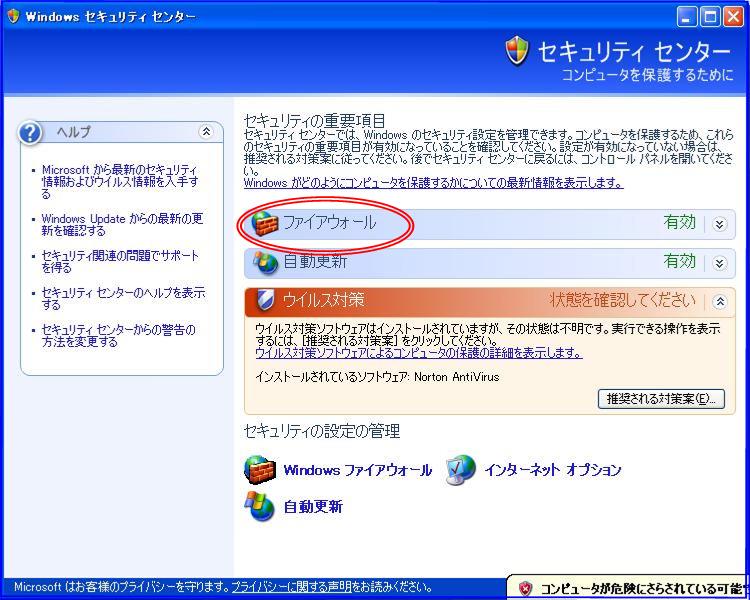Viewport: 750px width, 600px height.
Task: Open help link for latest Microsoft security information
Action: coord(120,182)
